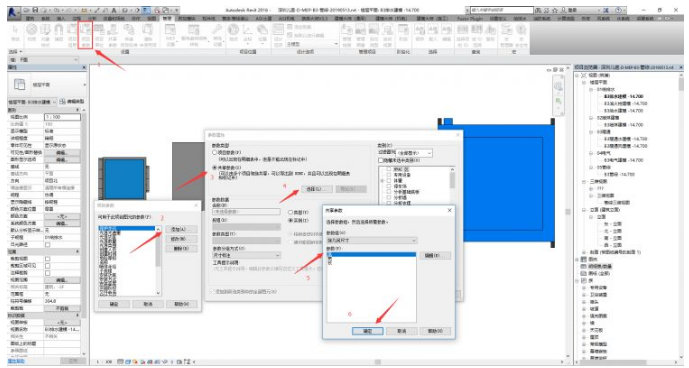Open the group parameter under dropdown
Screen dimensions: 689x368
[x=246, y=255]
